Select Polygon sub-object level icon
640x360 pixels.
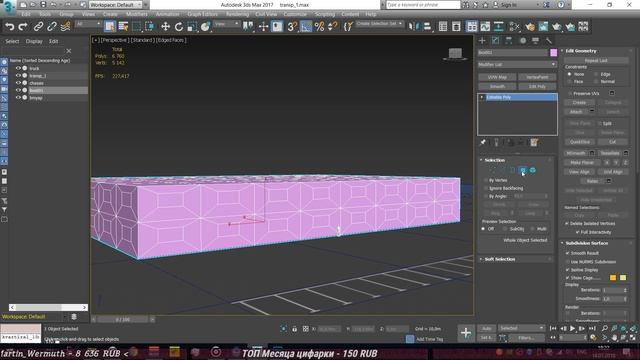tap(523, 170)
